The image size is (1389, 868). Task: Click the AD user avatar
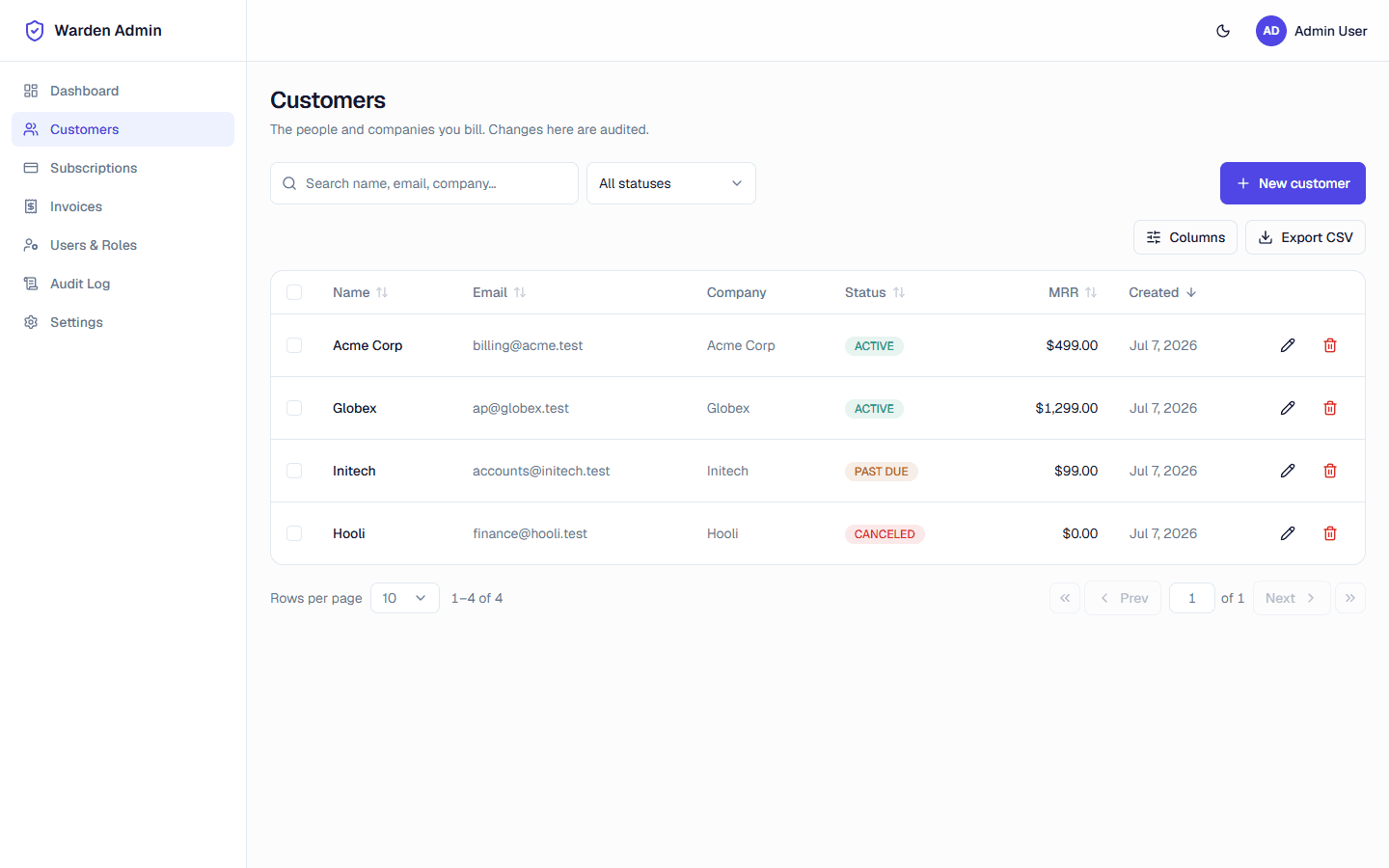click(x=1271, y=31)
